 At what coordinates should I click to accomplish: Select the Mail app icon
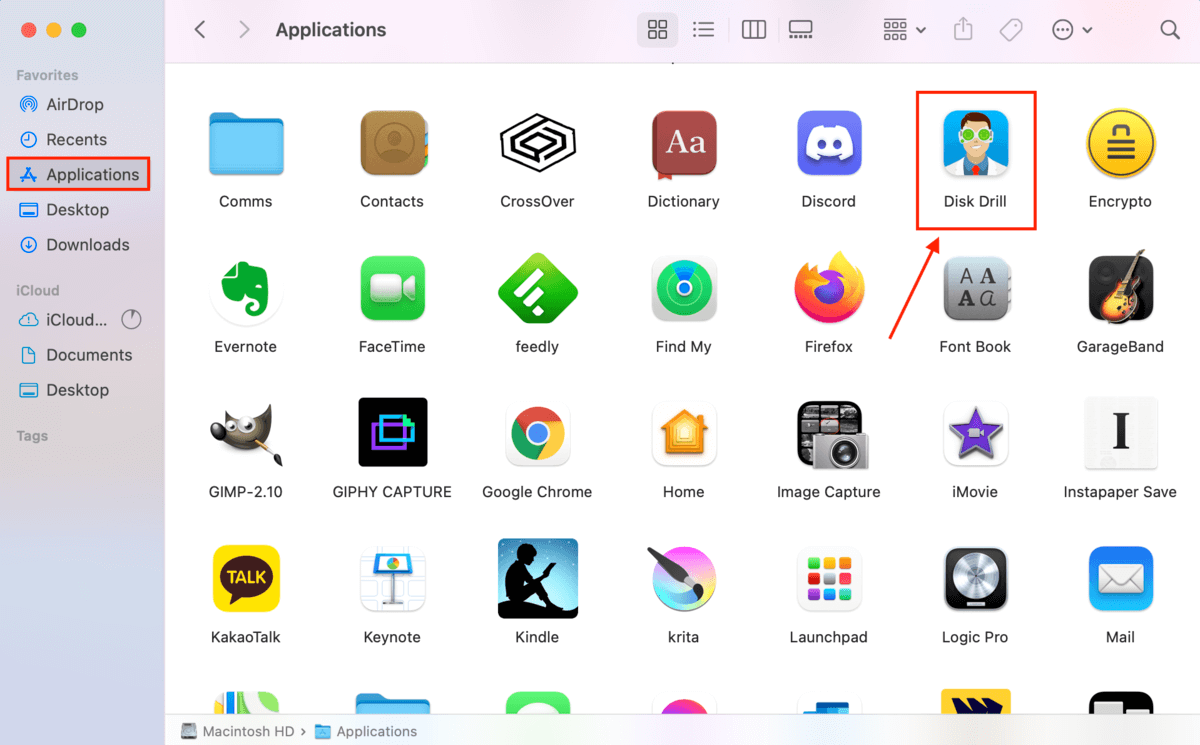pyautogui.click(x=1120, y=579)
